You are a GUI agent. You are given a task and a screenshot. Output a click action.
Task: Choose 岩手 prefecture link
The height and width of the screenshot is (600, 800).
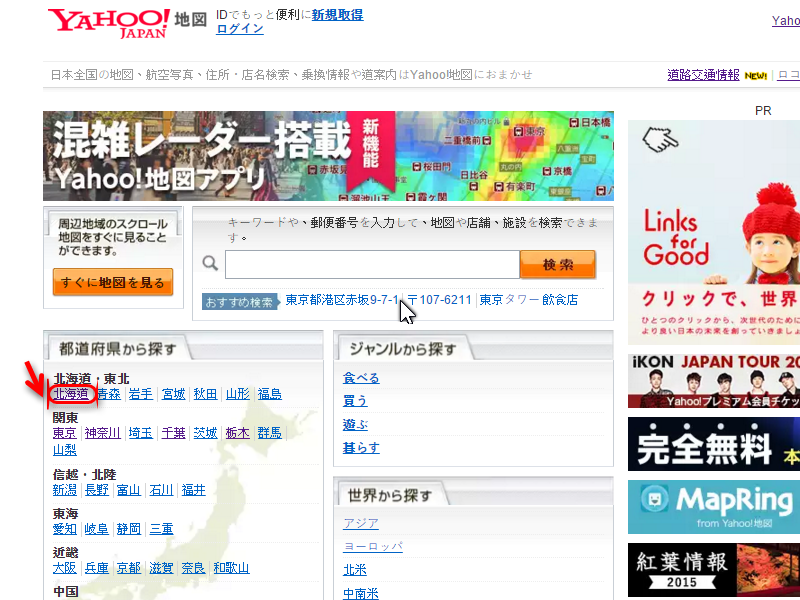pyautogui.click(x=141, y=394)
